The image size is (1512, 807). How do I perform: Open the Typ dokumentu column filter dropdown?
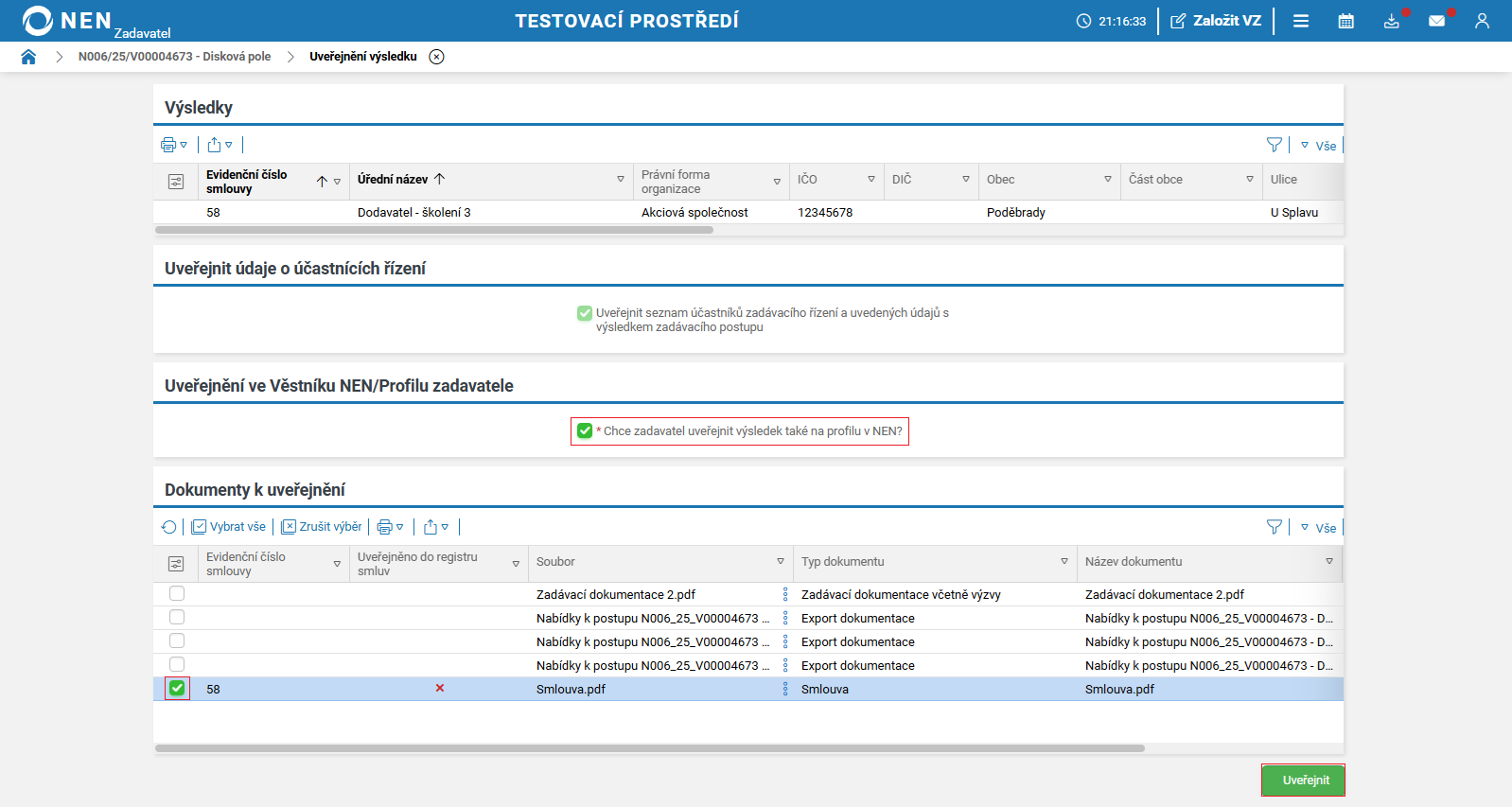tap(1064, 562)
